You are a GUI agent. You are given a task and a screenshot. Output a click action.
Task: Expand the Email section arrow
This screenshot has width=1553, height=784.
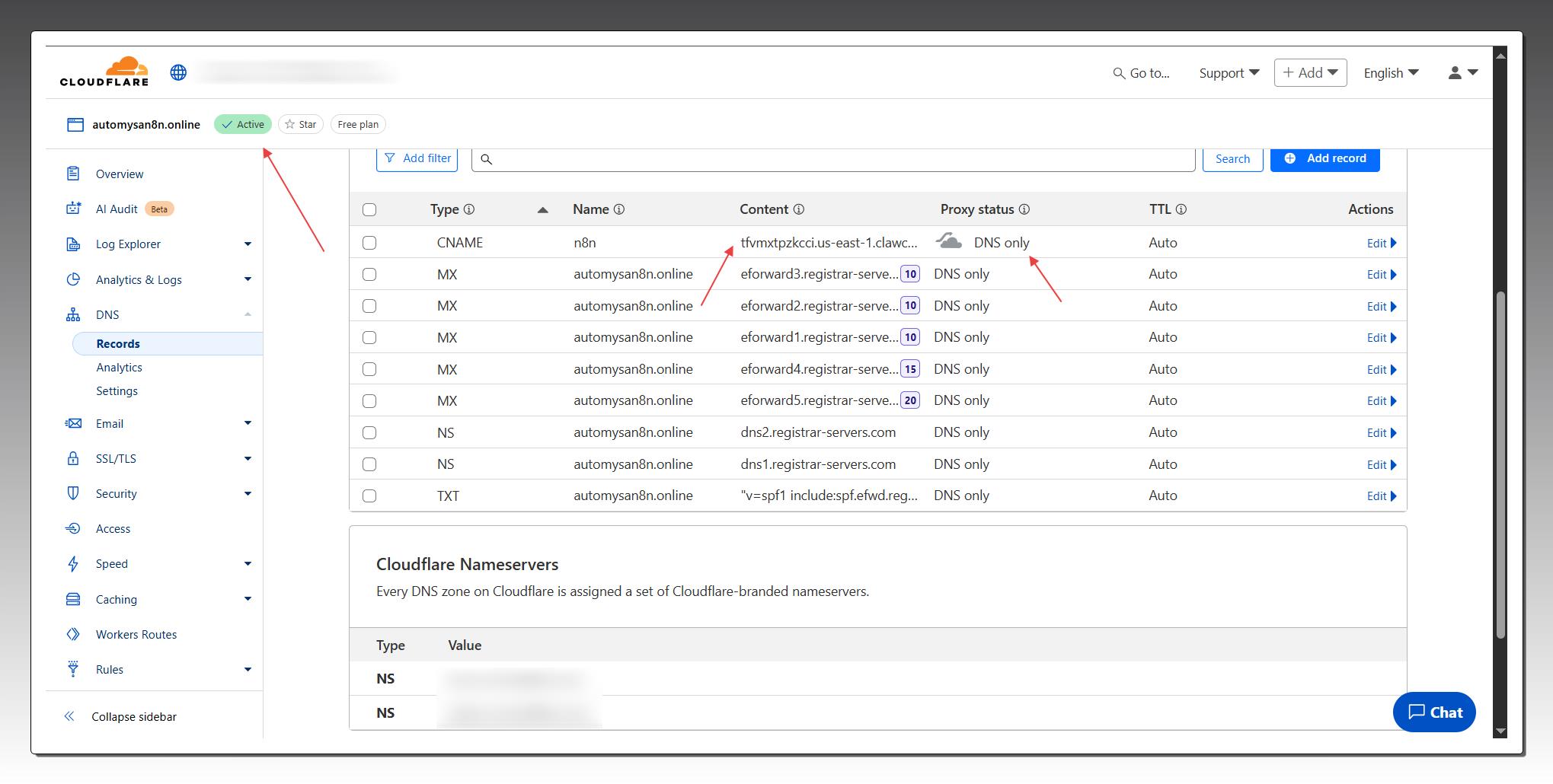click(x=248, y=423)
